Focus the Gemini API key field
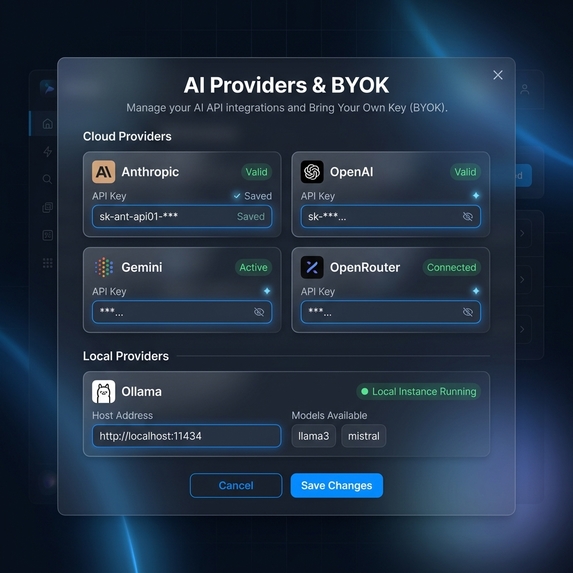This screenshot has width=573, height=573. click(x=182, y=312)
